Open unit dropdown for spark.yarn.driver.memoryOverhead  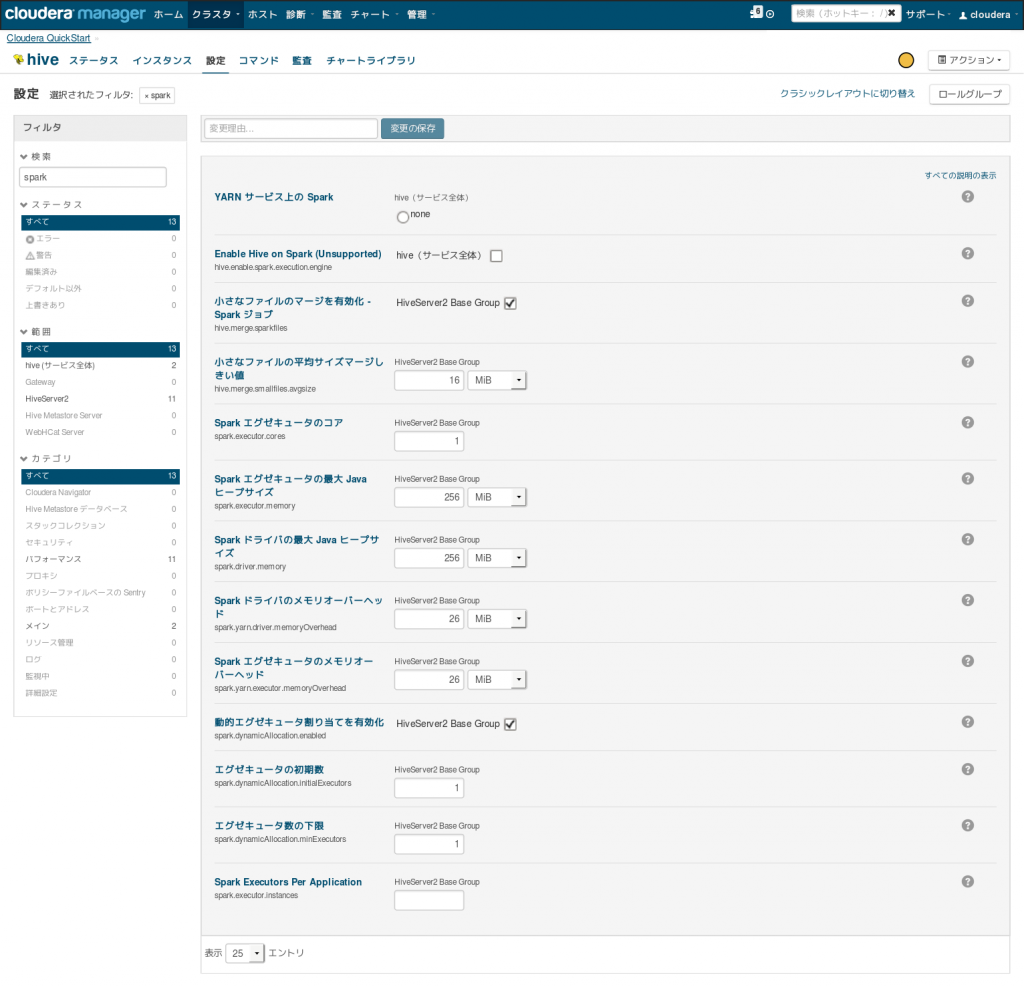click(497, 619)
